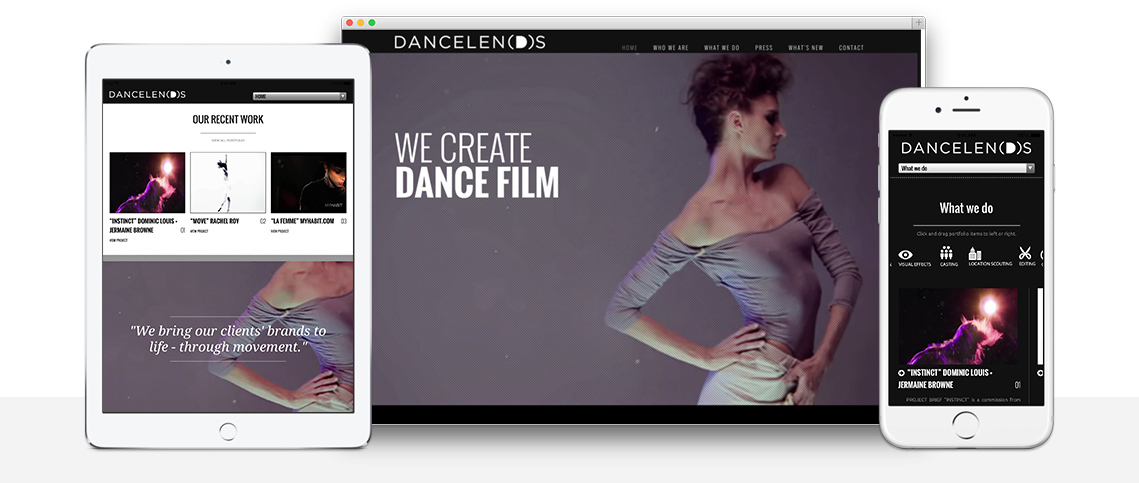Click the plus new-tab button in browser
This screenshot has height=483, width=1139.
click(x=917, y=22)
